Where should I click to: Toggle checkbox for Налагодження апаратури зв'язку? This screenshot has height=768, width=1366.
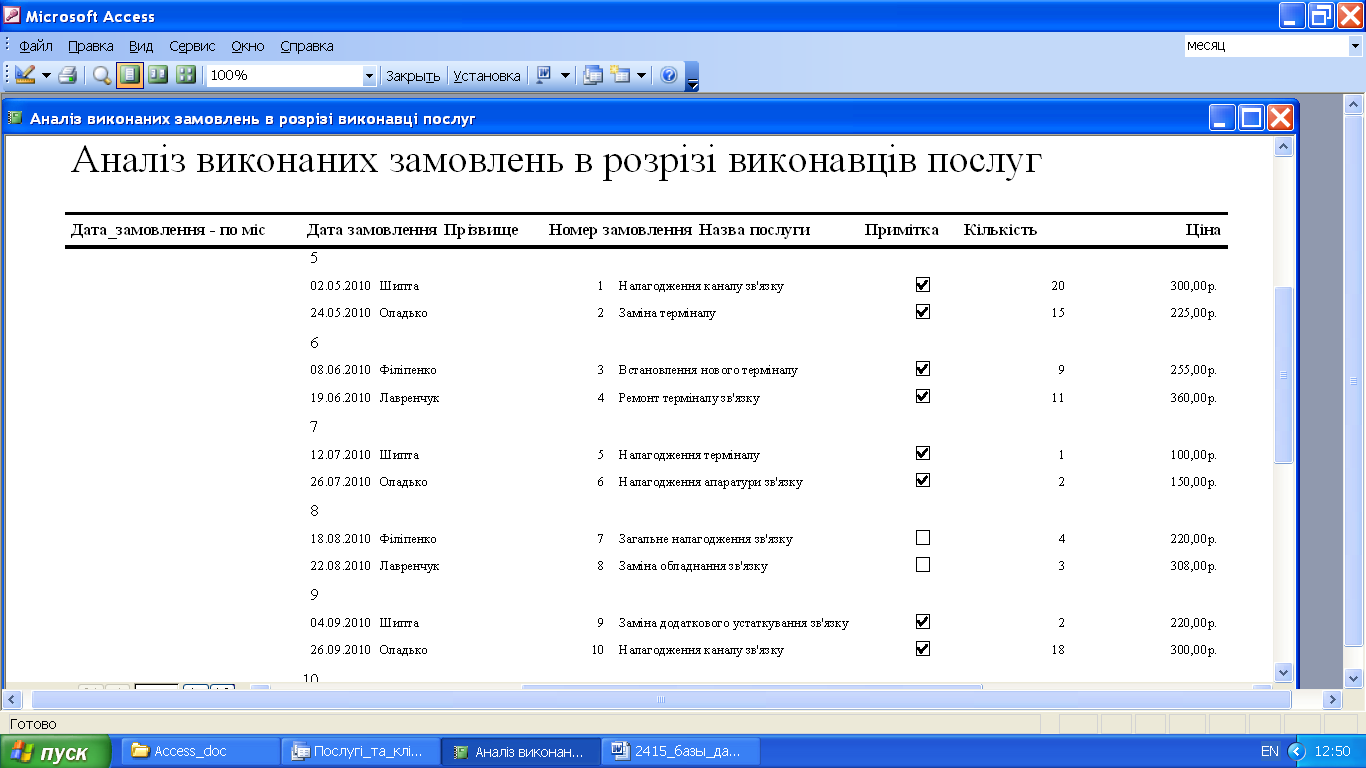(923, 481)
